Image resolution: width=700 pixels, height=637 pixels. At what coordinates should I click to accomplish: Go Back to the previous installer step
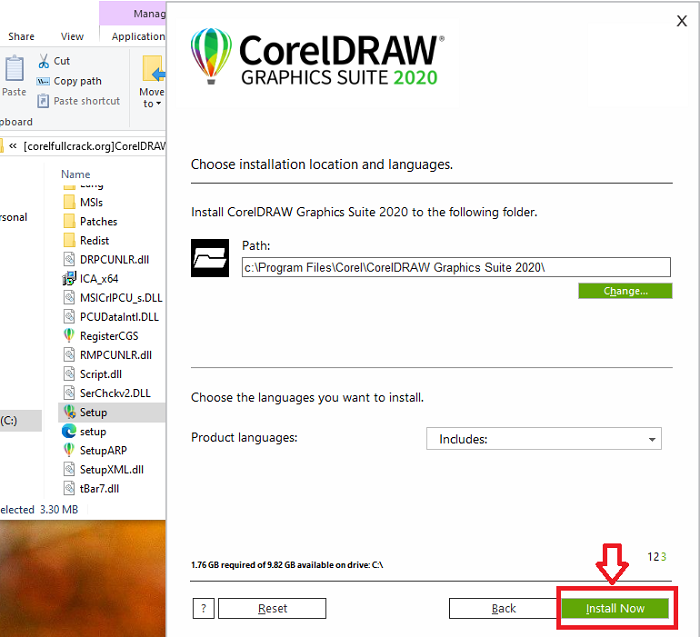pos(503,608)
